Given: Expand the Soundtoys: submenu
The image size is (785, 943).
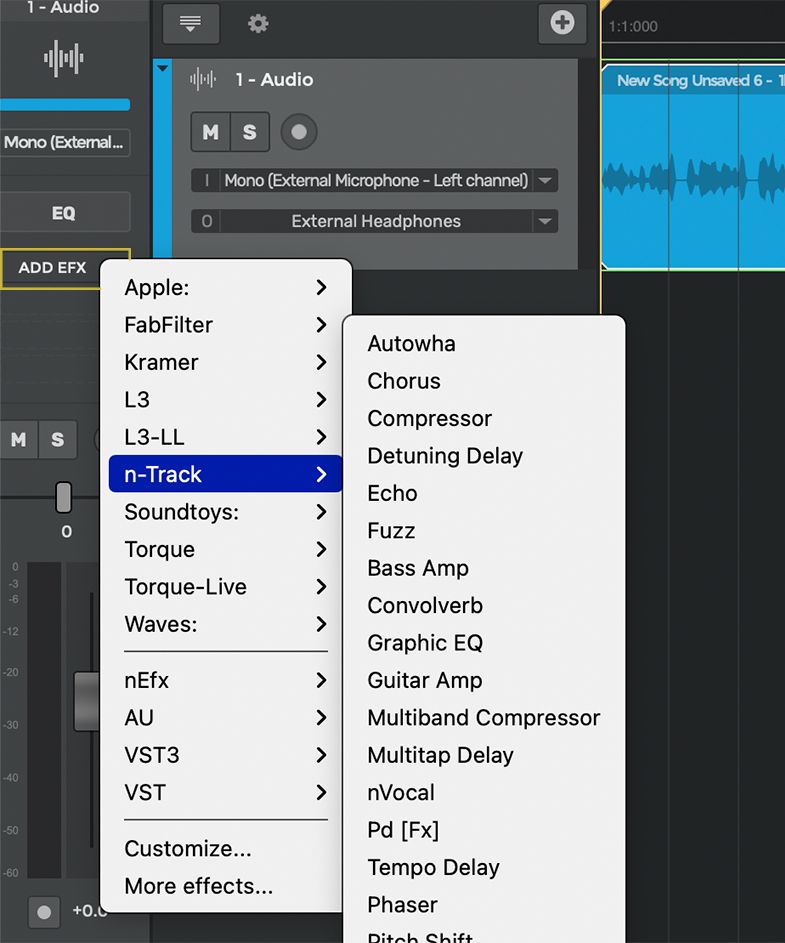Looking at the screenshot, I should click(225, 512).
